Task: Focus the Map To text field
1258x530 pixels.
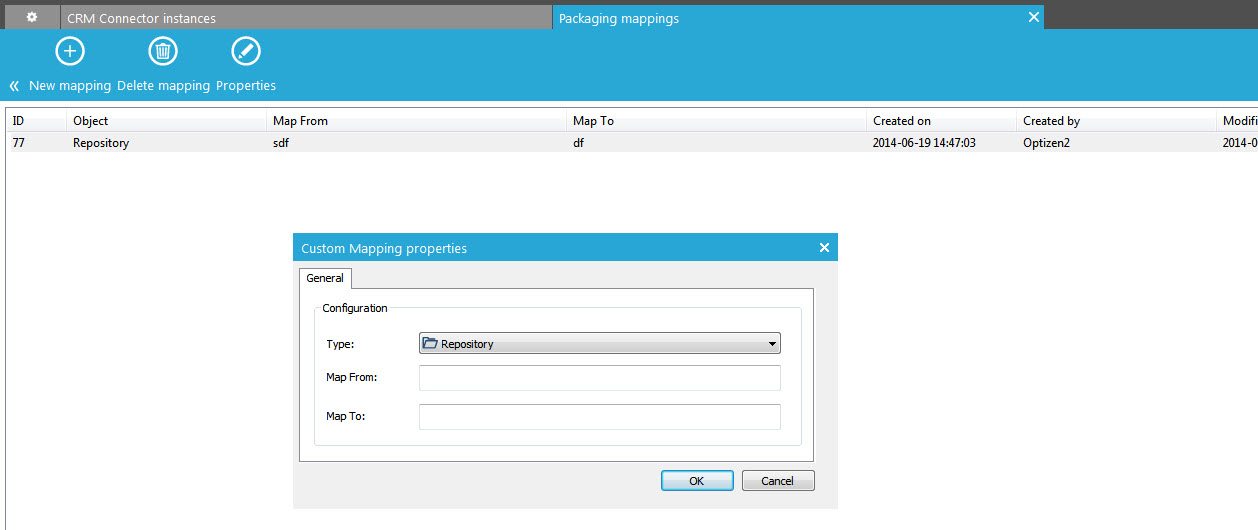Action: [x=599, y=417]
